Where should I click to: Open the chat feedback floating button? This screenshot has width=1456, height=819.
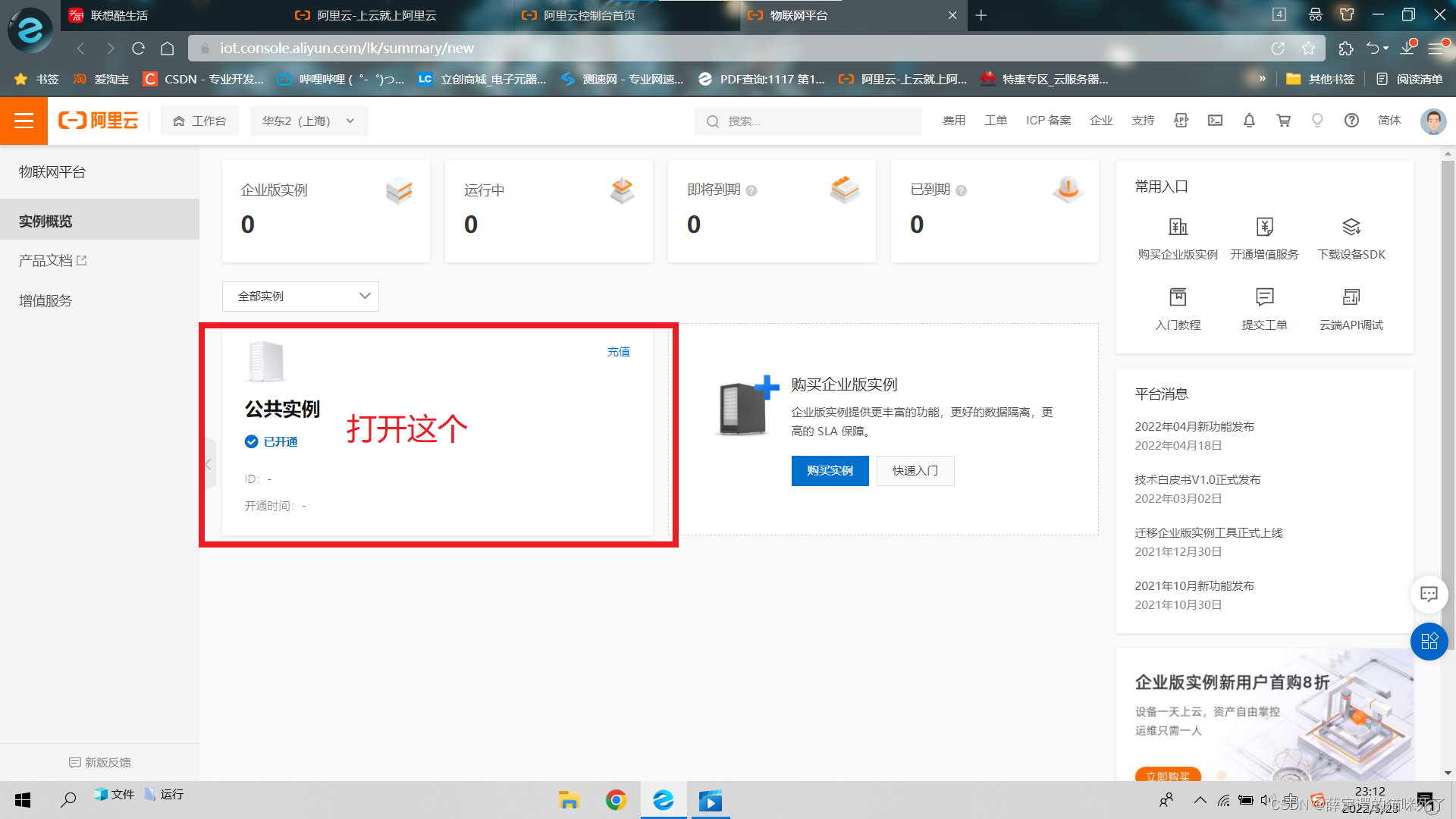pyautogui.click(x=1429, y=594)
